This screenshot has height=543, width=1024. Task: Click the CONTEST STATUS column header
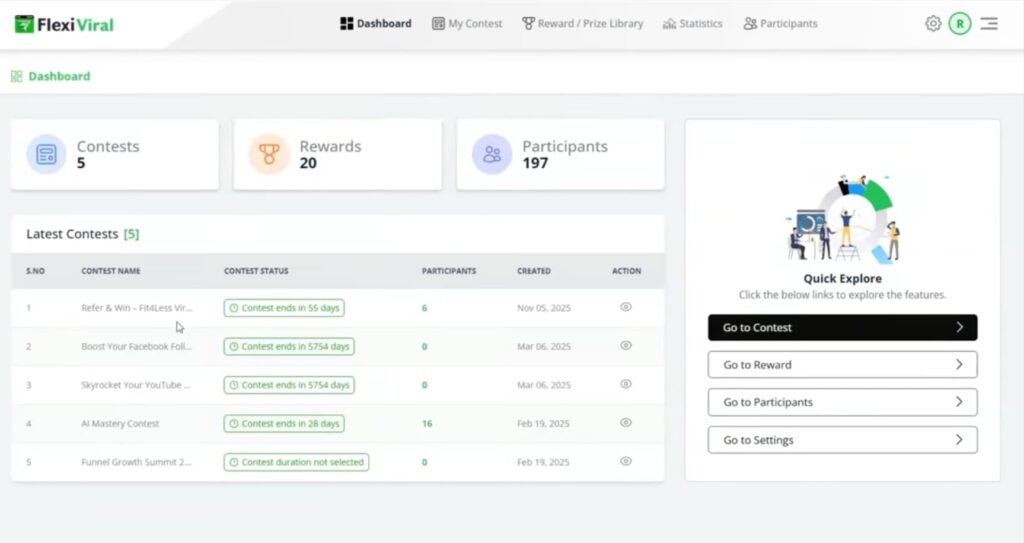coord(256,271)
